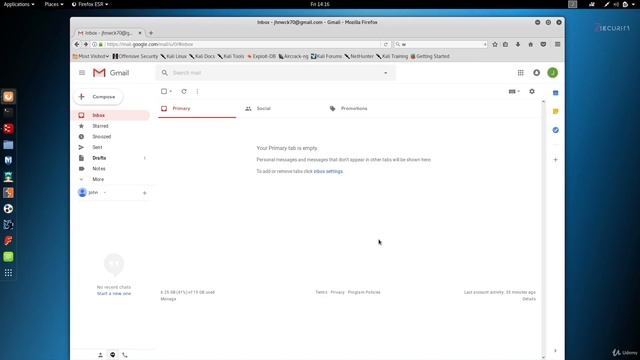Open Gmail notifications bell icon
The height and width of the screenshot is (360, 640).
tap(536, 73)
